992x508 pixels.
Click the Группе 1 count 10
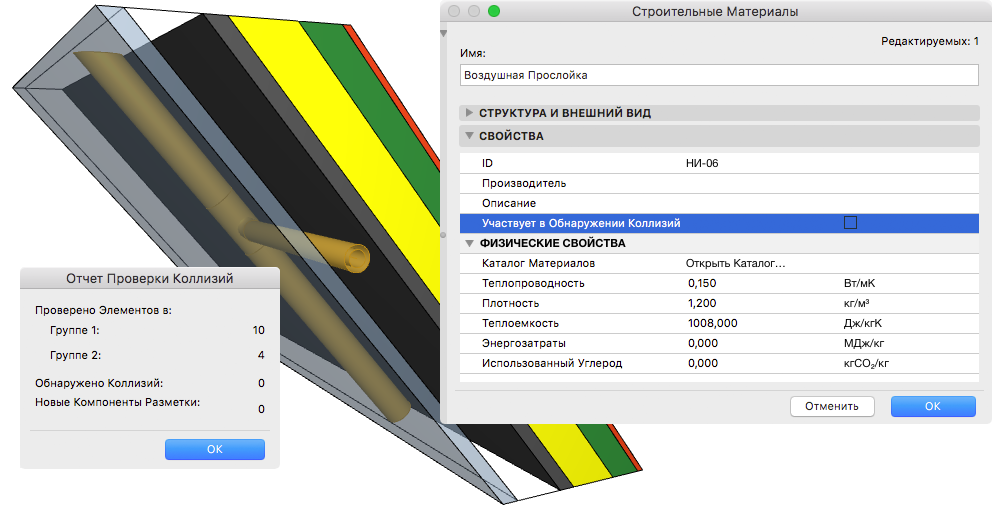pos(258,330)
